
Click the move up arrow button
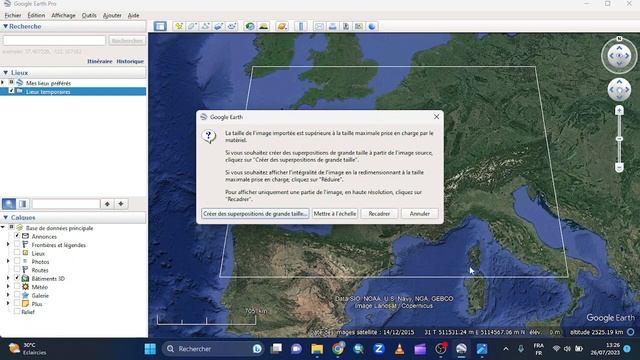click(107, 204)
